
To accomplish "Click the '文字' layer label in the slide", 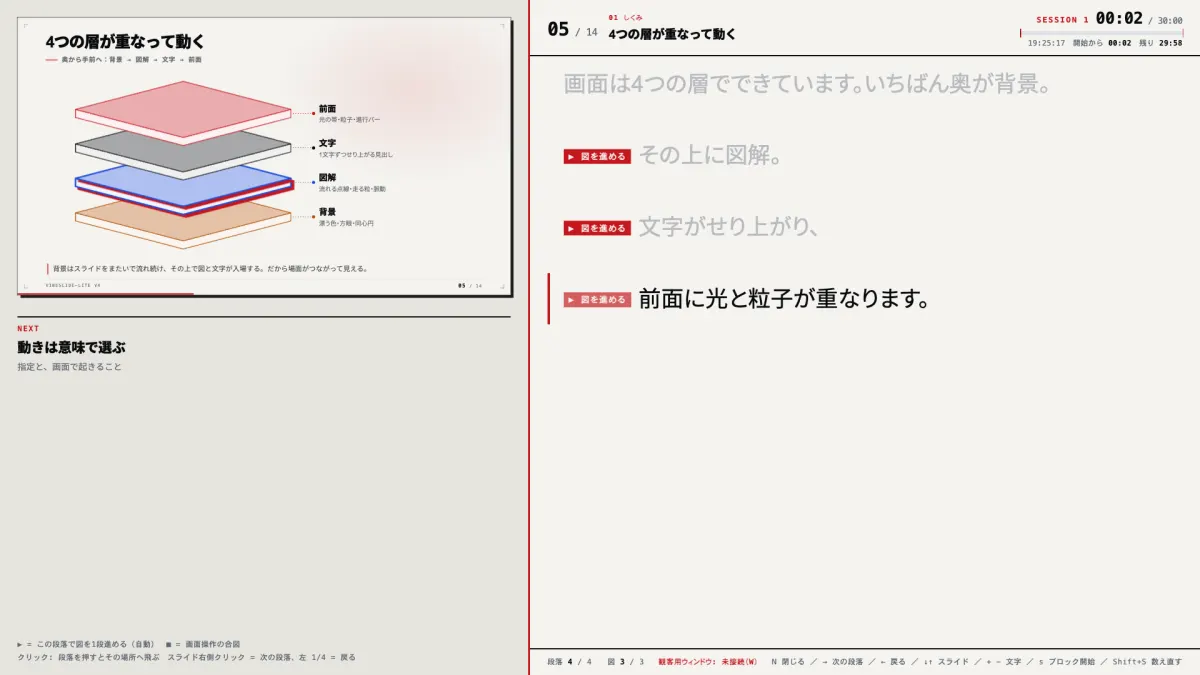I will (x=327, y=143).
